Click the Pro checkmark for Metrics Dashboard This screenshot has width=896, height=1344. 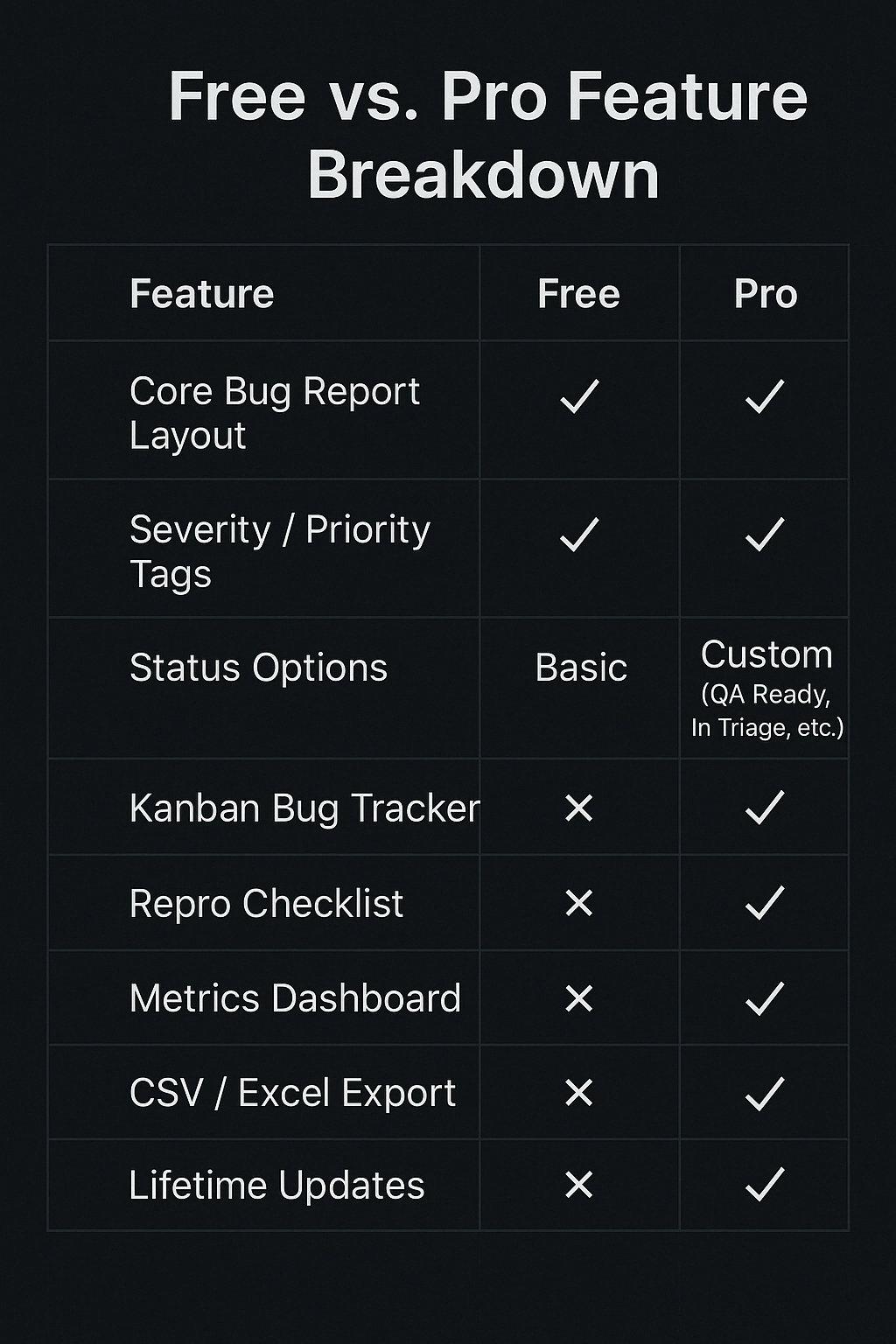(765, 998)
